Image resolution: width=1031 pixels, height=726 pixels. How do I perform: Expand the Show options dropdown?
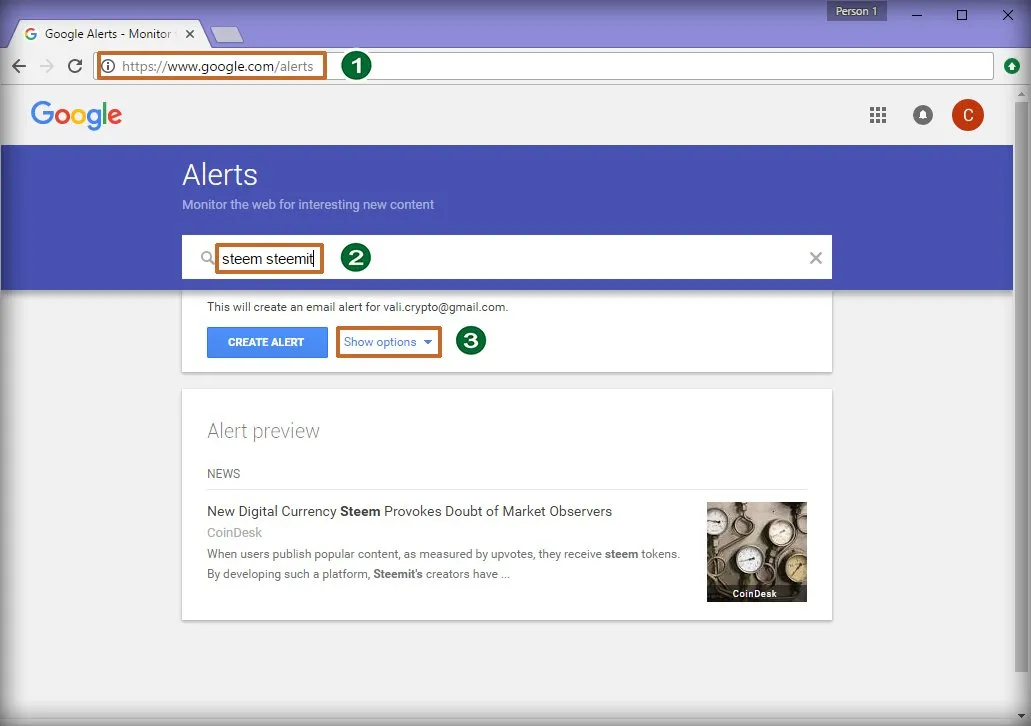(388, 342)
